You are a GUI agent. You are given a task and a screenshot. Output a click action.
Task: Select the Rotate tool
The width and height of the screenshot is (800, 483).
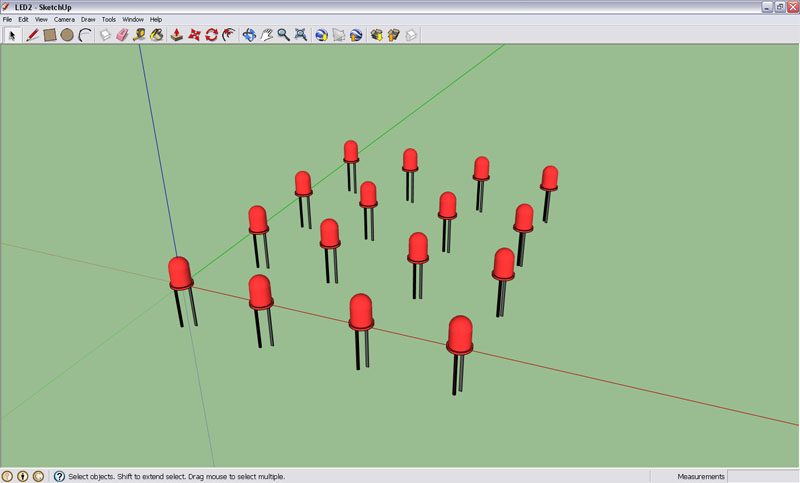211,35
